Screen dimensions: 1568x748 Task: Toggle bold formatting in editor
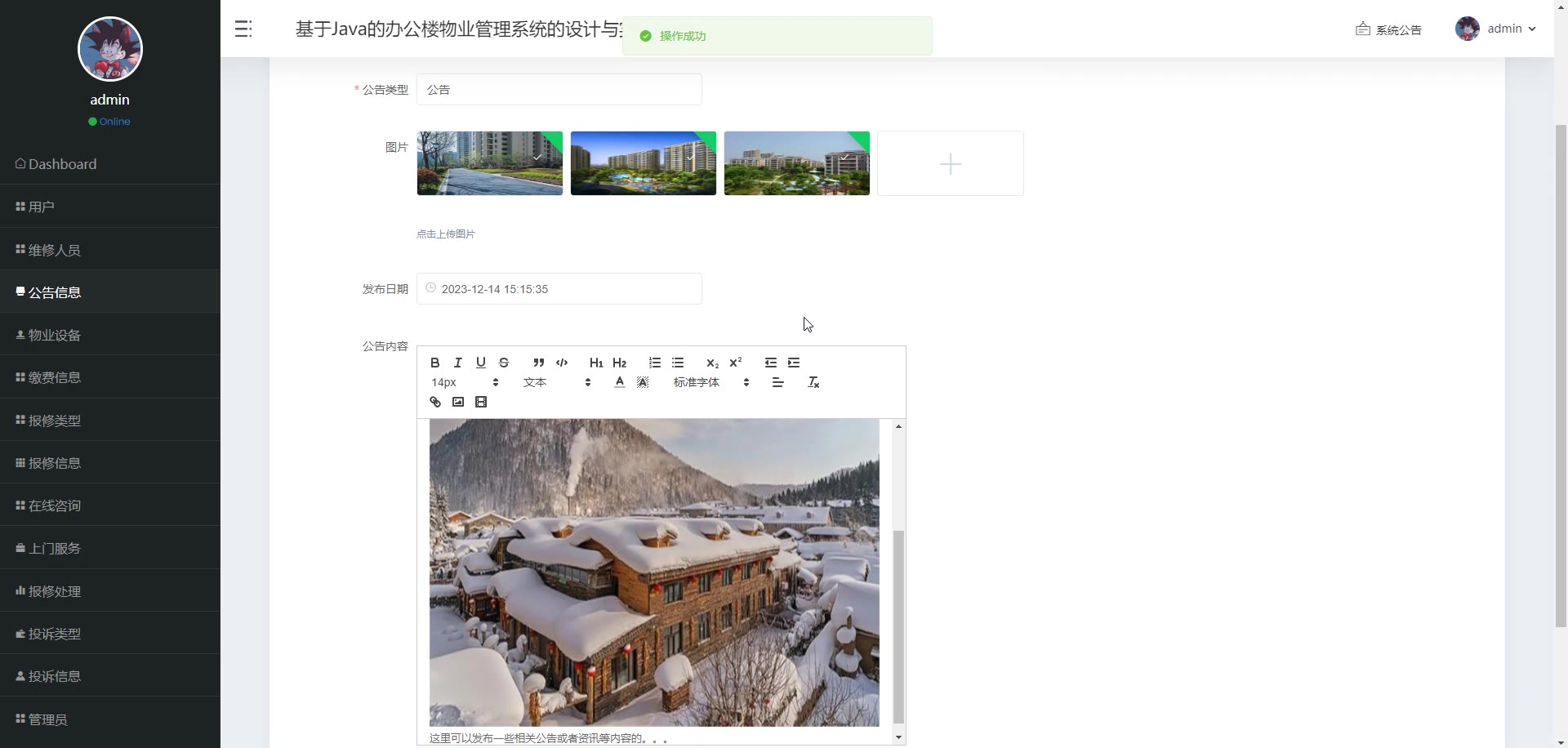tap(435, 363)
